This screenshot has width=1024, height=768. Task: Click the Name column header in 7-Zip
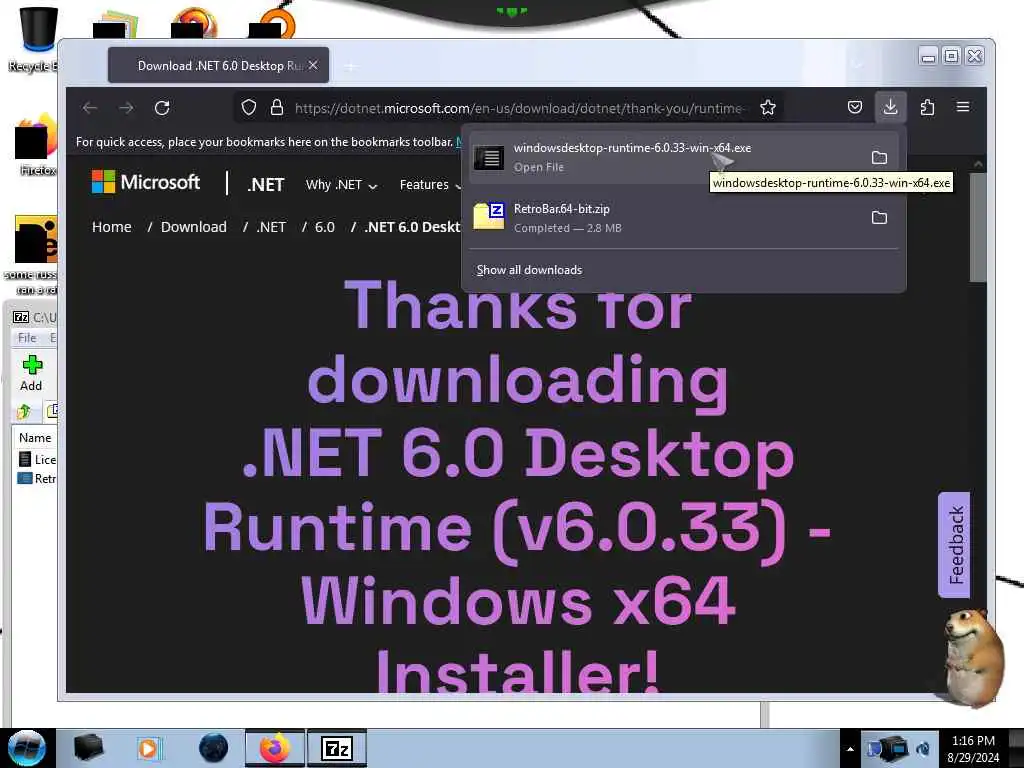pyautogui.click(x=35, y=438)
